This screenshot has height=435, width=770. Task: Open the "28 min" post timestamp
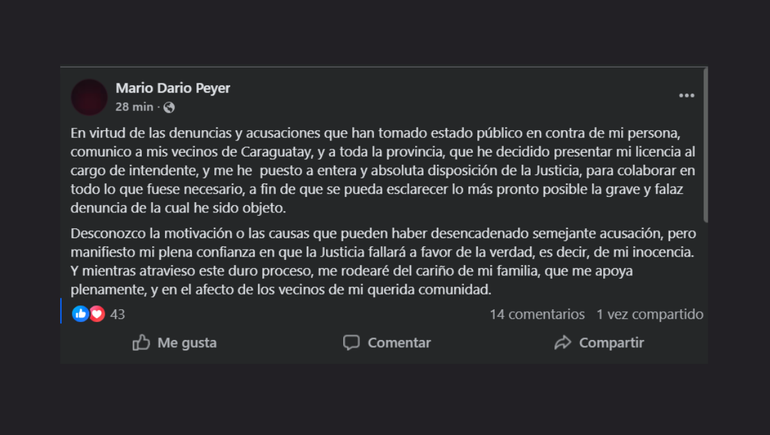(x=135, y=107)
